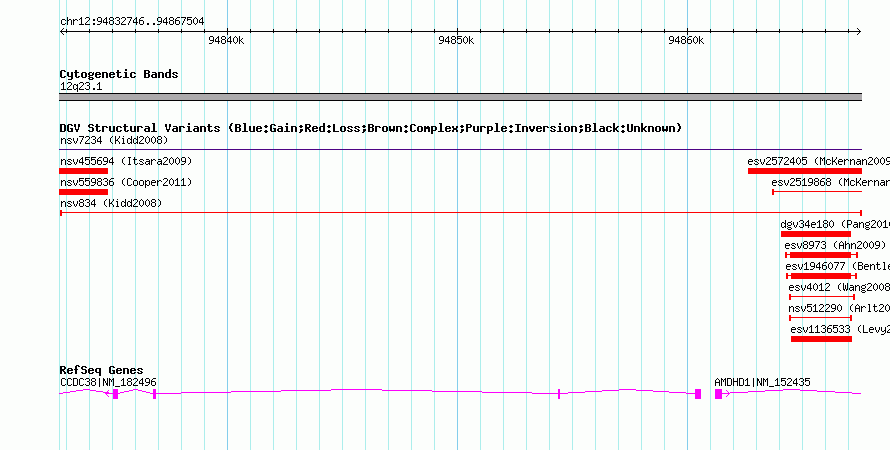Click the nsv834 (Kidd2008) variant label
890x450 pixels.
[x=111, y=203]
